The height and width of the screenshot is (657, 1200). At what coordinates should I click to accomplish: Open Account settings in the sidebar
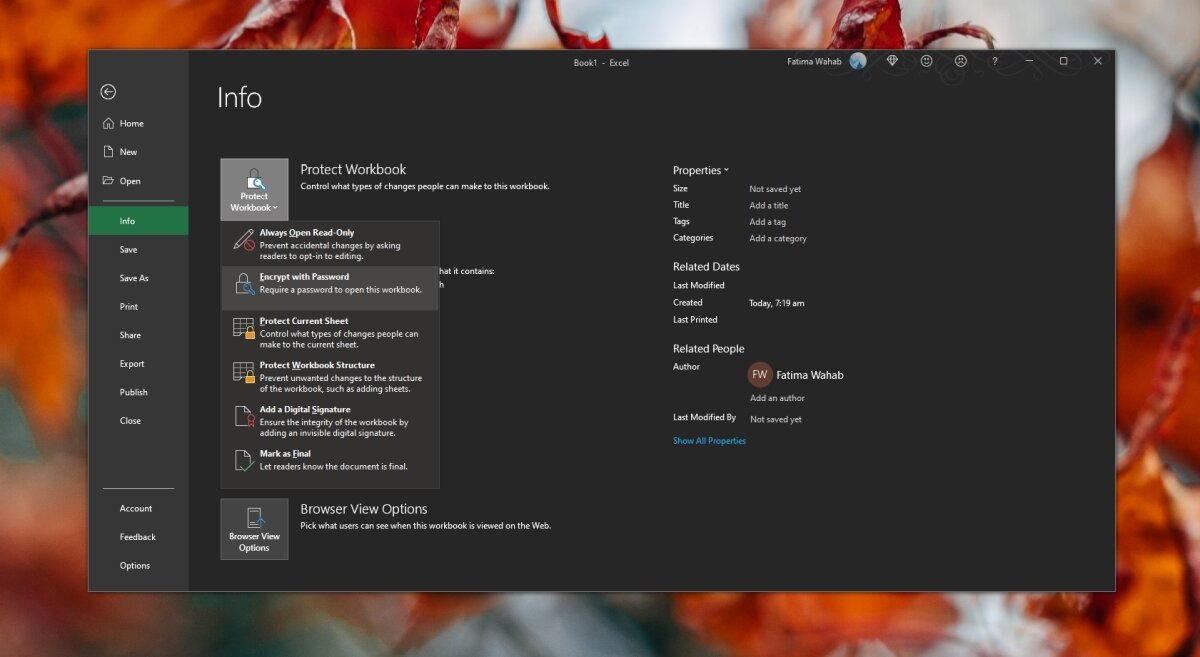[136, 509]
